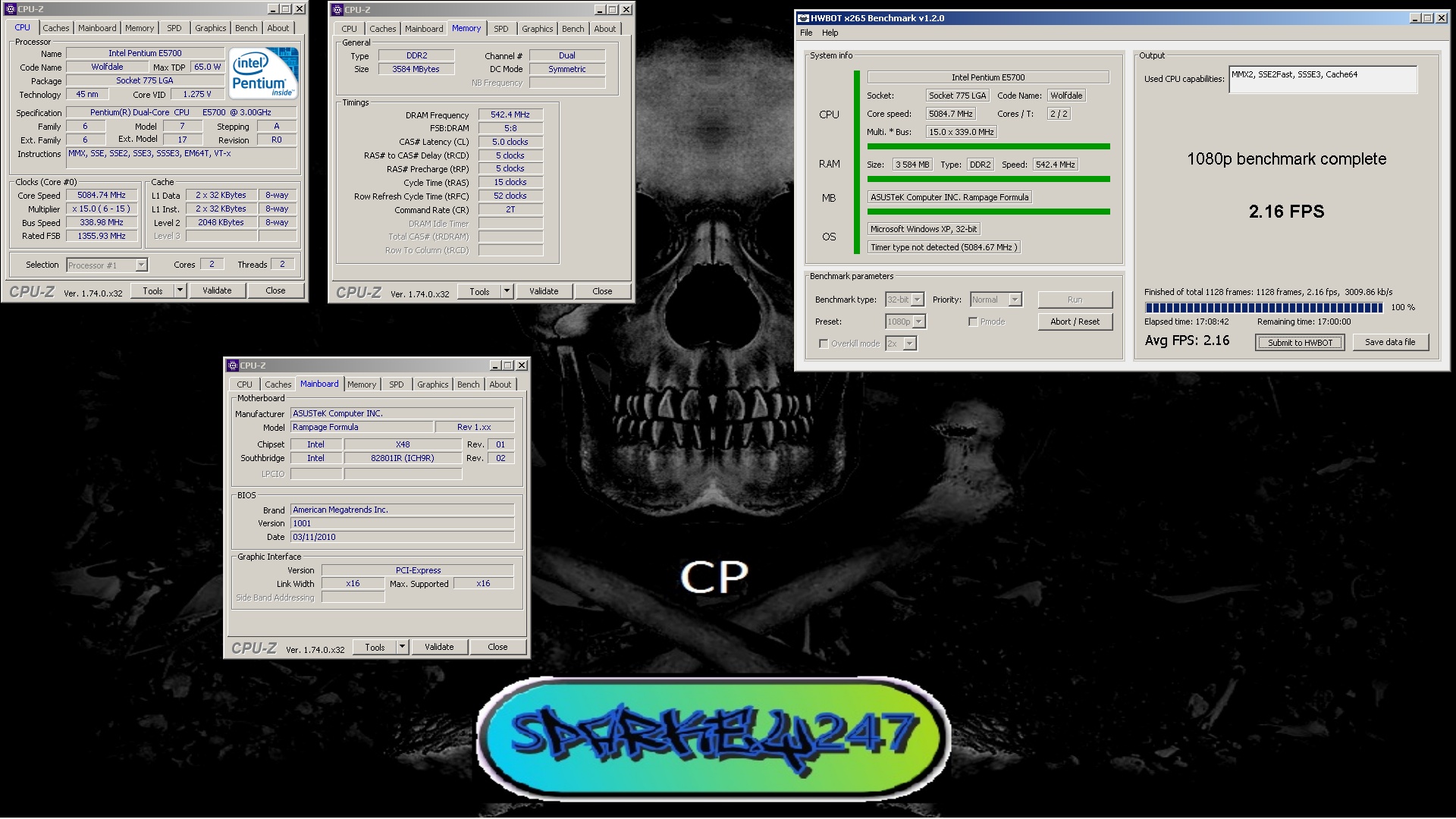Expand Tools arrow in CPU-Z CPU window
The width and height of the screenshot is (1456, 819).
180,290
